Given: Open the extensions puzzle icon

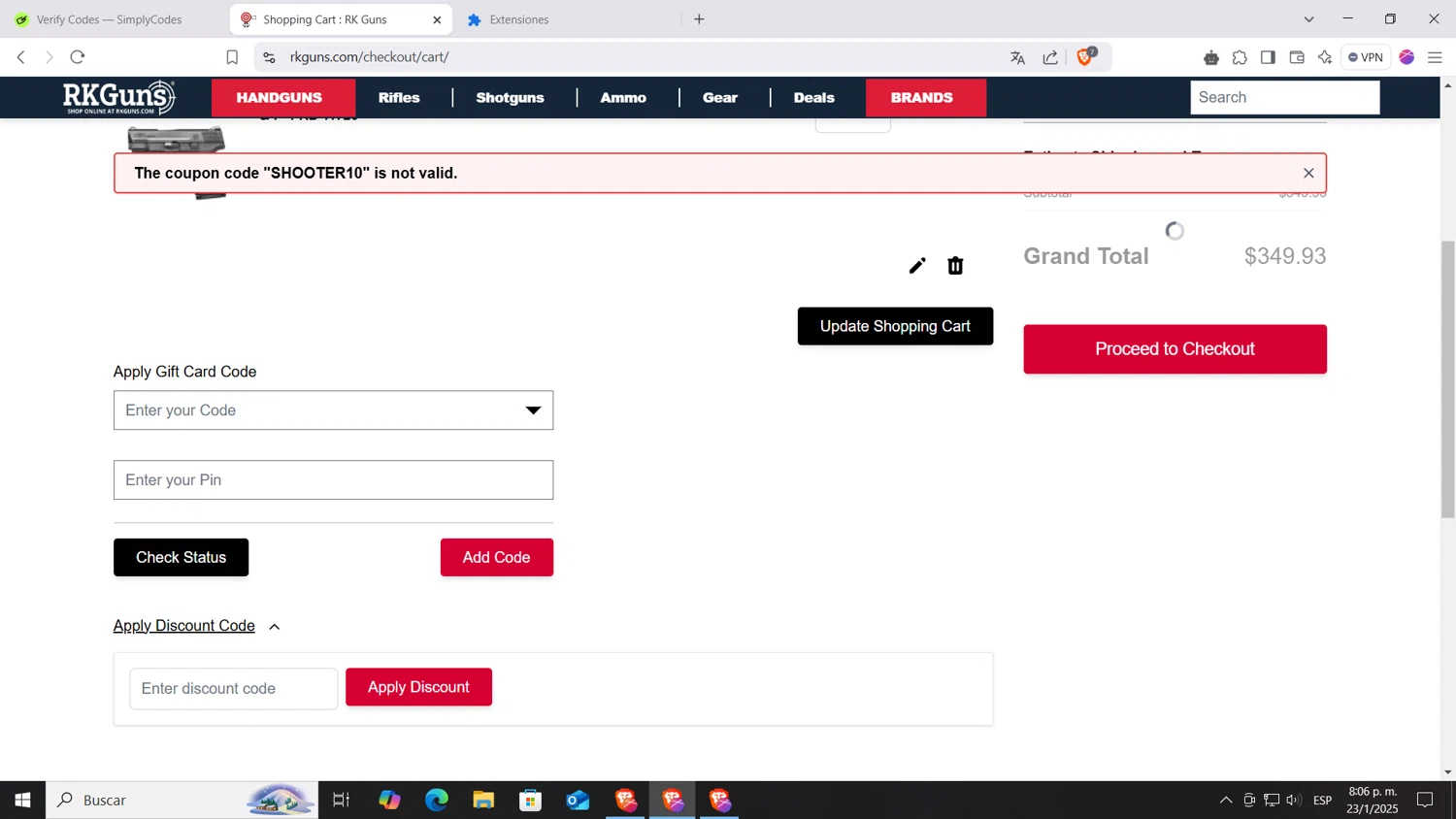Looking at the screenshot, I should pyautogui.click(x=1240, y=57).
